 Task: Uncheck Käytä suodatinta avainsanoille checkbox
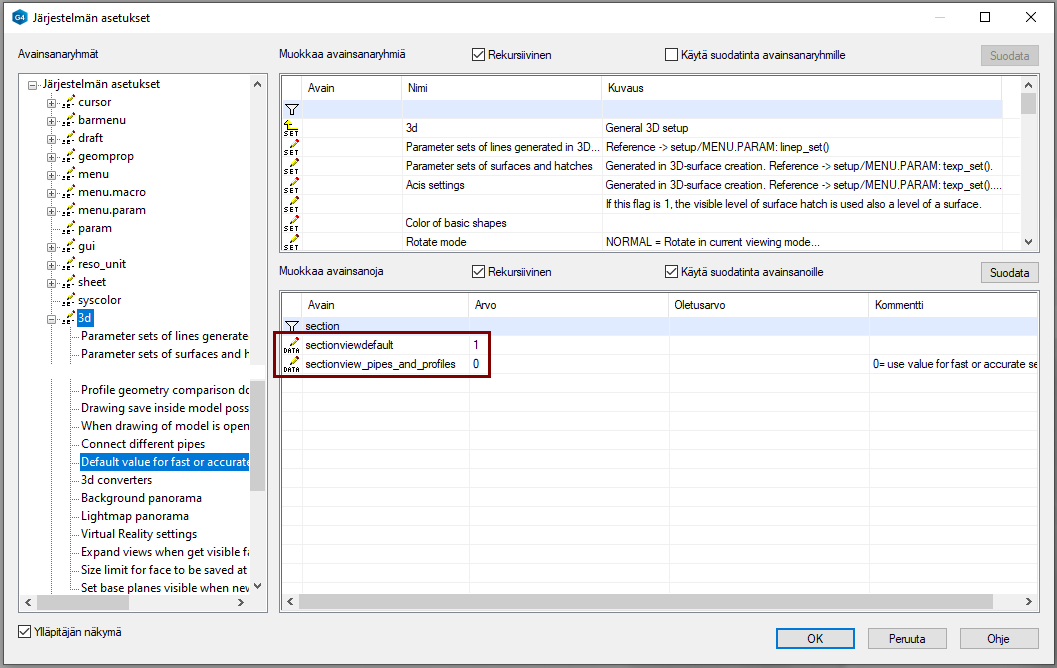[x=672, y=272]
